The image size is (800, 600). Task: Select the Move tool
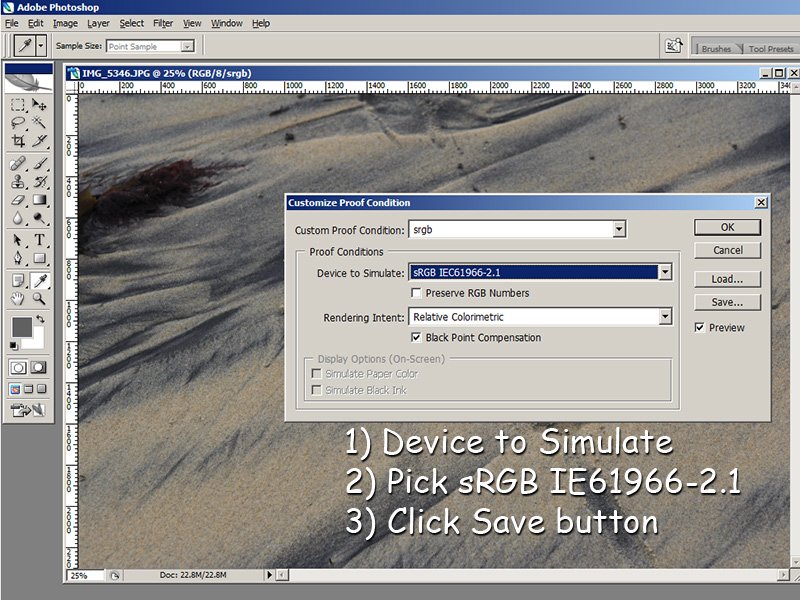[x=40, y=104]
